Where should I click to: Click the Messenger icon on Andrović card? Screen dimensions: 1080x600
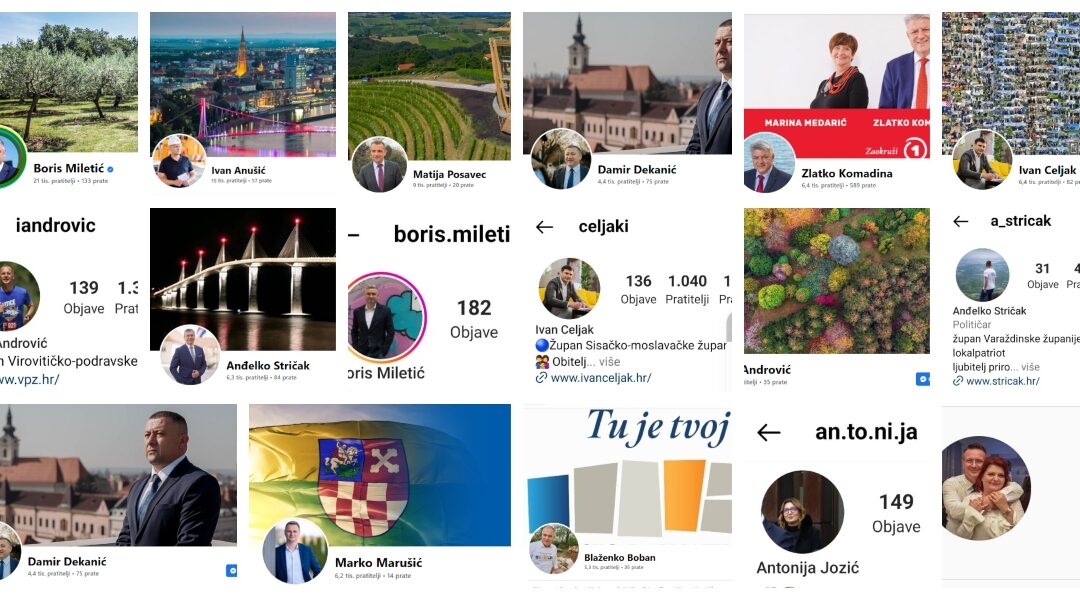(x=922, y=379)
